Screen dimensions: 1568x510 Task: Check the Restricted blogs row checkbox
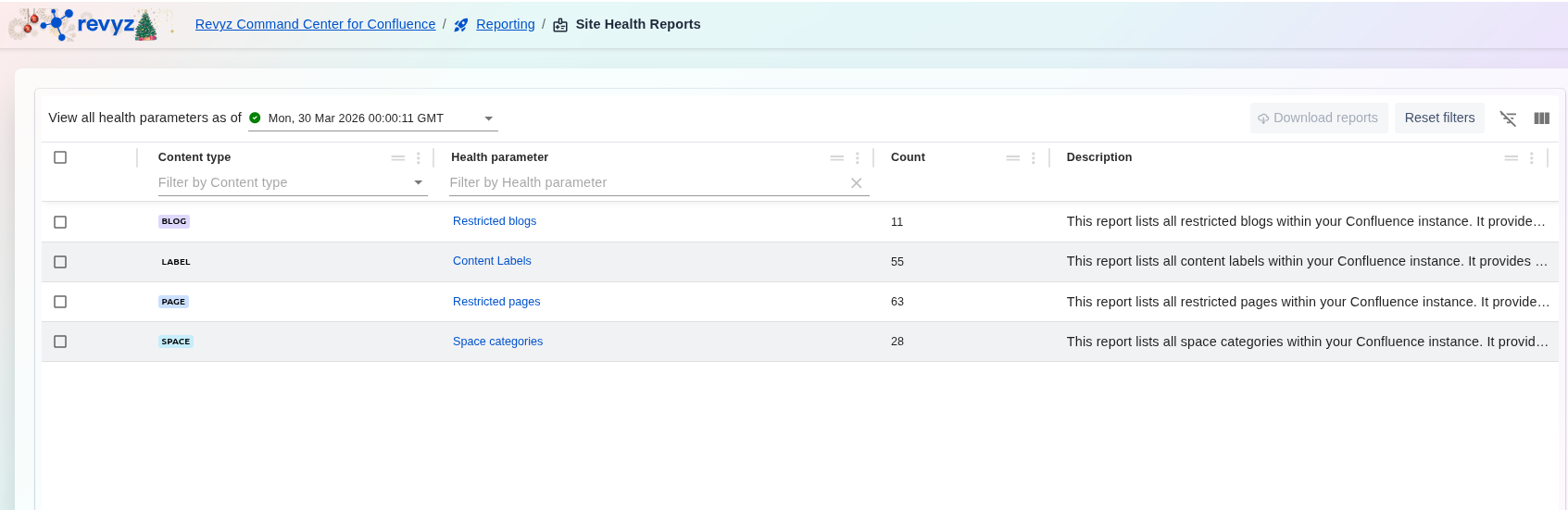[x=60, y=222]
